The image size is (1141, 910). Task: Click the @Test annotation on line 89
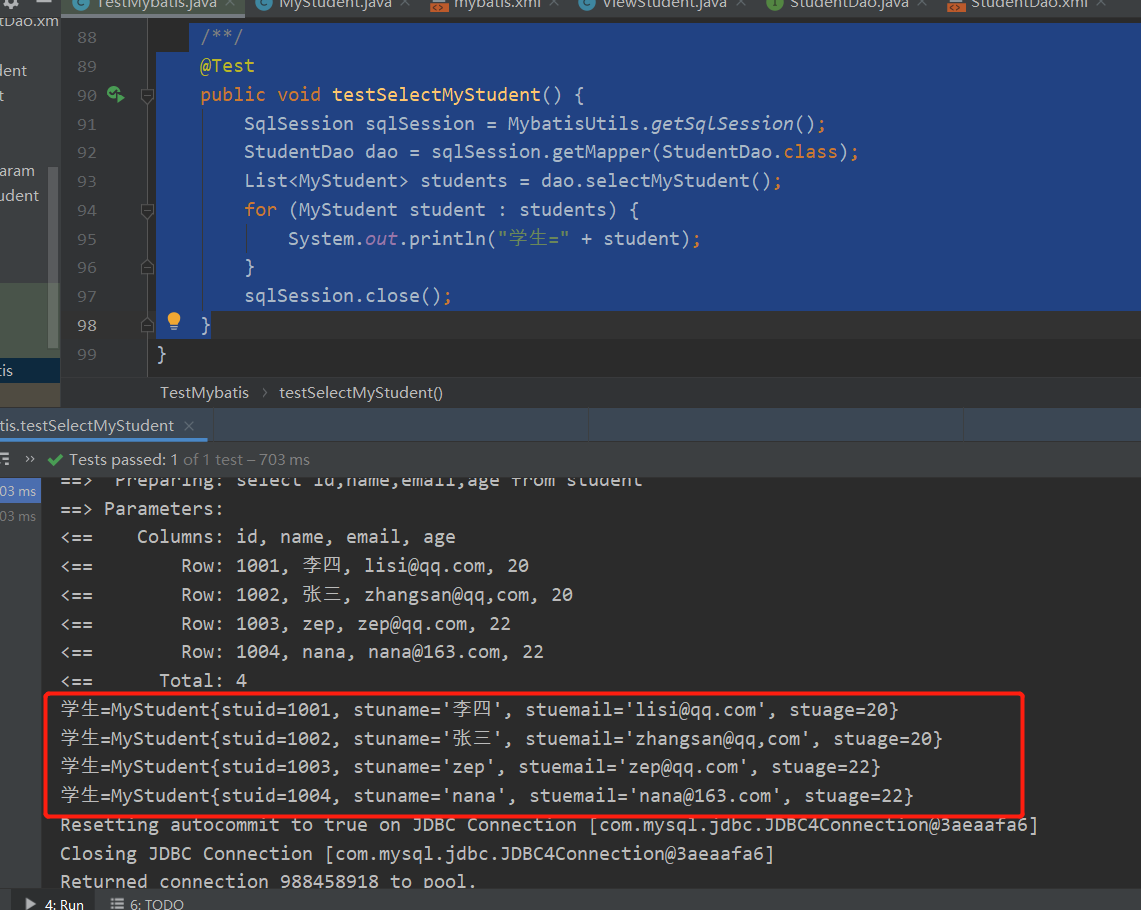(x=227, y=66)
